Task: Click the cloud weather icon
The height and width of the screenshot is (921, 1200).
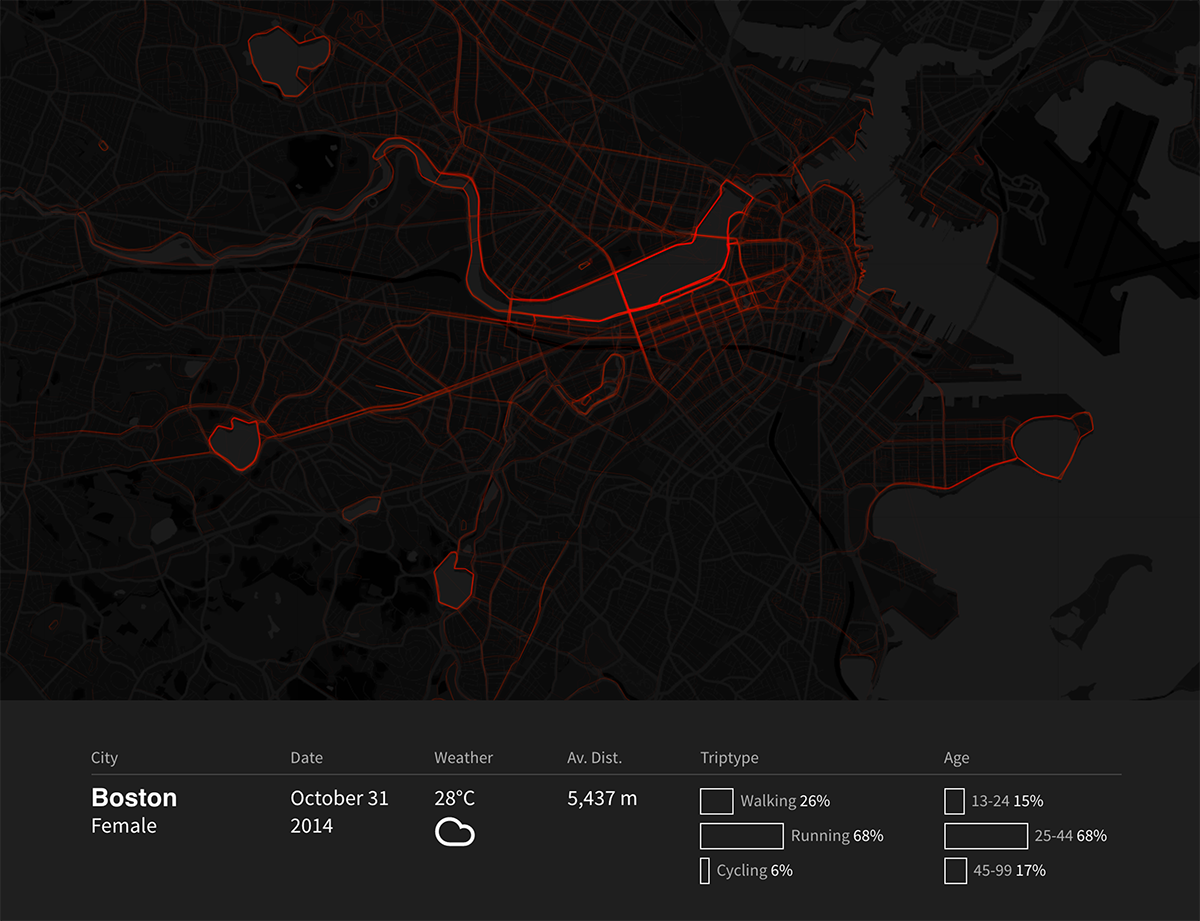Action: coord(454,832)
